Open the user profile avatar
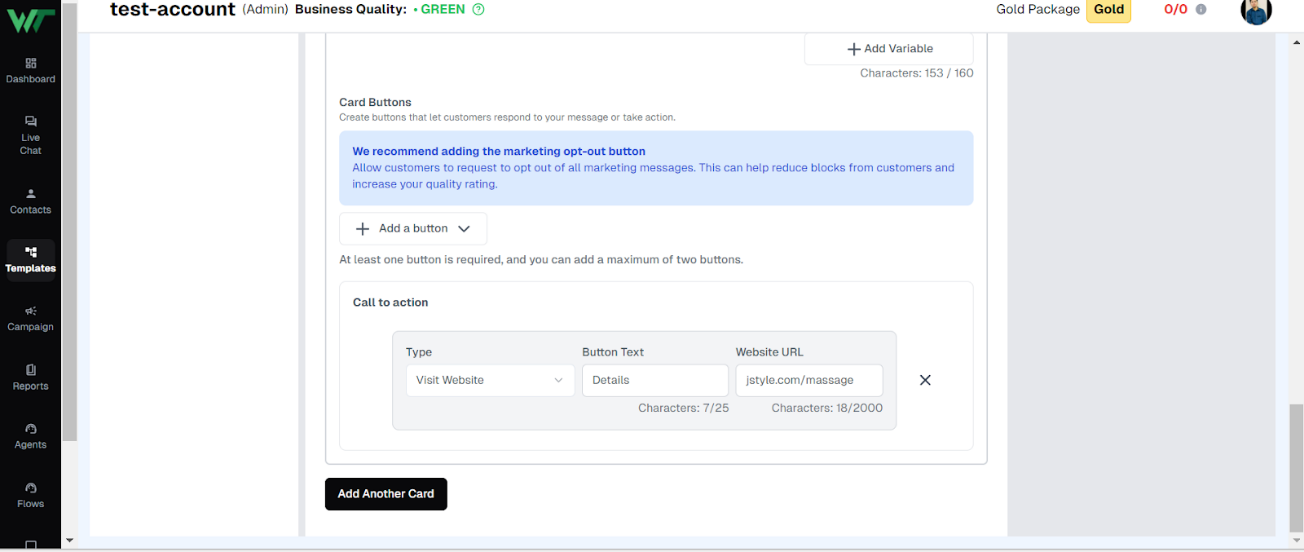This screenshot has width=1304, height=552. [x=1256, y=10]
